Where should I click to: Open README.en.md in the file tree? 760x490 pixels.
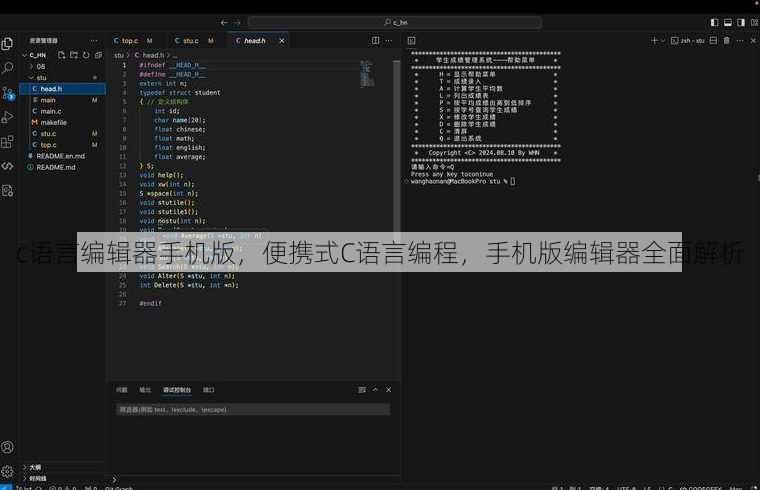click(x=63, y=156)
